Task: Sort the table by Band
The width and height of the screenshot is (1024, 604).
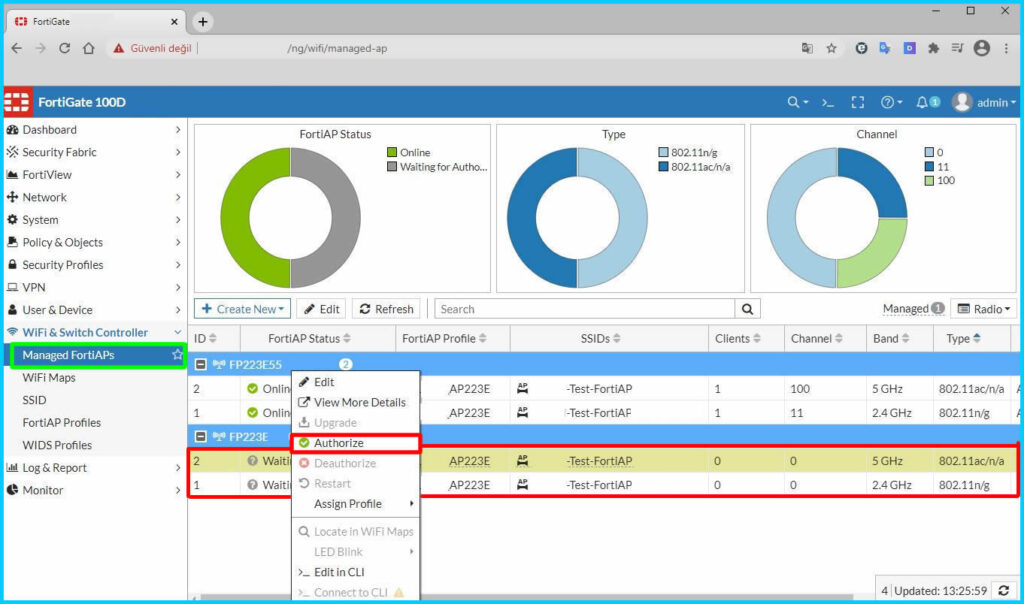Action: (x=891, y=338)
